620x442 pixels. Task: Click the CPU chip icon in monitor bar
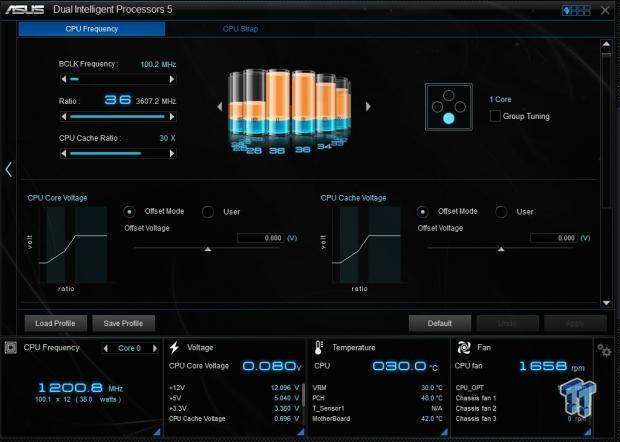coord(11,348)
